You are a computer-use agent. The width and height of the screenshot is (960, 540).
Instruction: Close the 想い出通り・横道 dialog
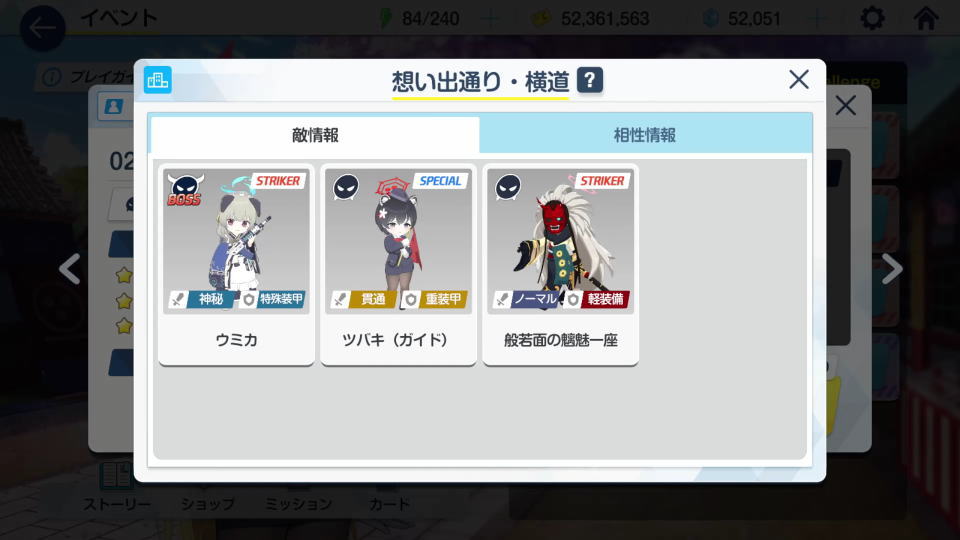point(798,80)
